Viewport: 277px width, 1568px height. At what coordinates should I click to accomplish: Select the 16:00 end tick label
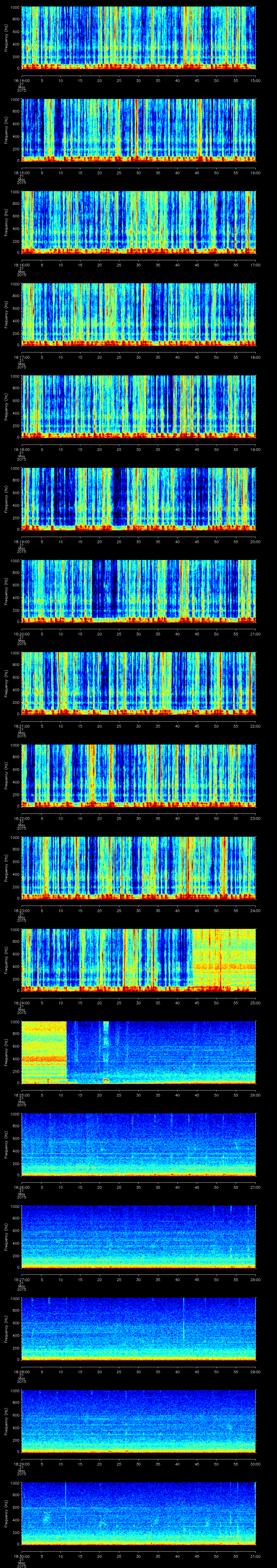[x=256, y=173]
